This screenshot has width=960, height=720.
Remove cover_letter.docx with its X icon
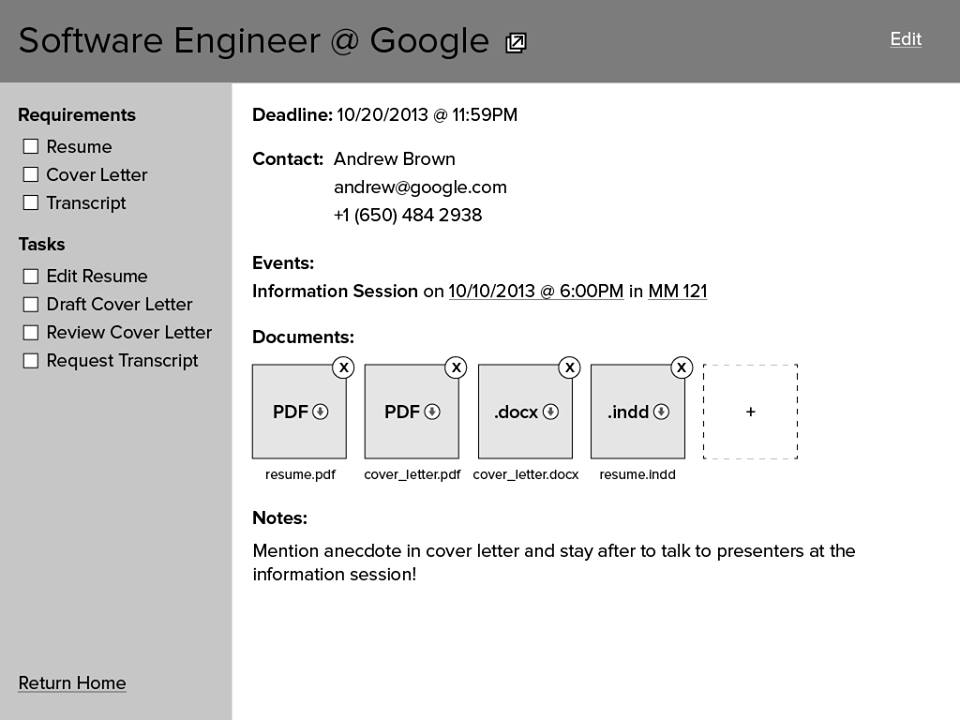pos(569,367)
